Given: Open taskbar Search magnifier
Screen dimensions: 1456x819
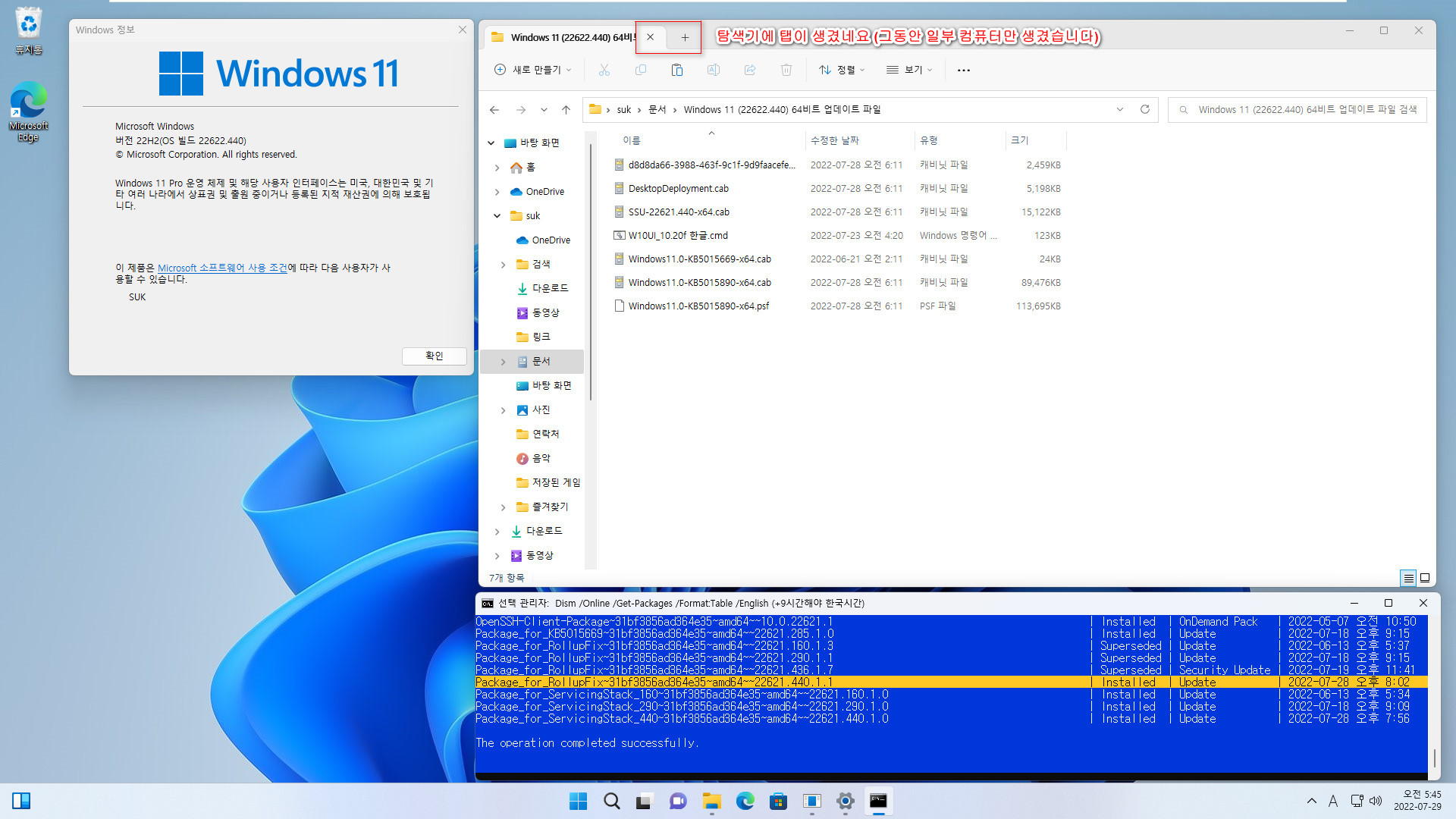Looking at the screenshot, I should 611,801.
